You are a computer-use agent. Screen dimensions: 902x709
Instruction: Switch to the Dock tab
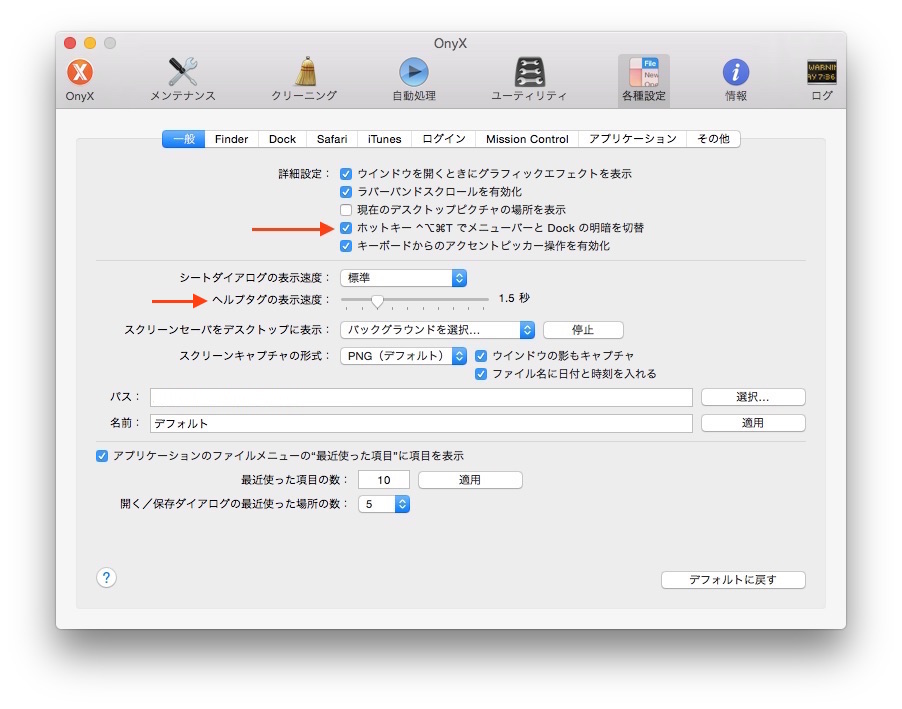click(x=282, y=139)
